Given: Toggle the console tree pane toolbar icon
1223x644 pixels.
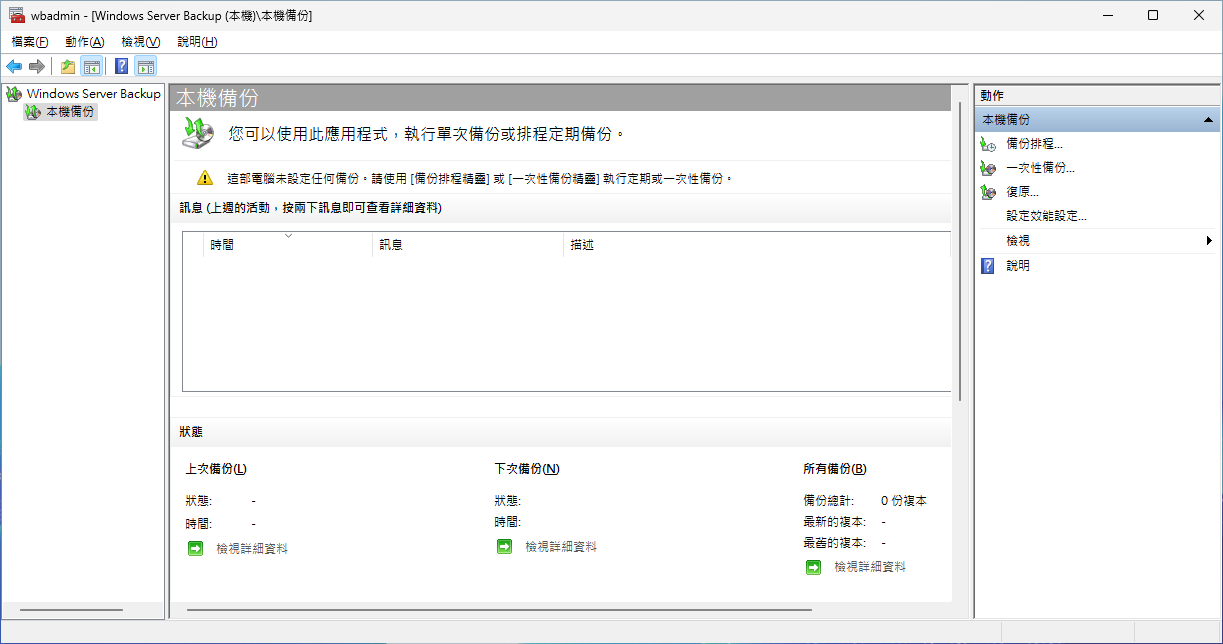Looking at the screenshot, I should 92,67.
